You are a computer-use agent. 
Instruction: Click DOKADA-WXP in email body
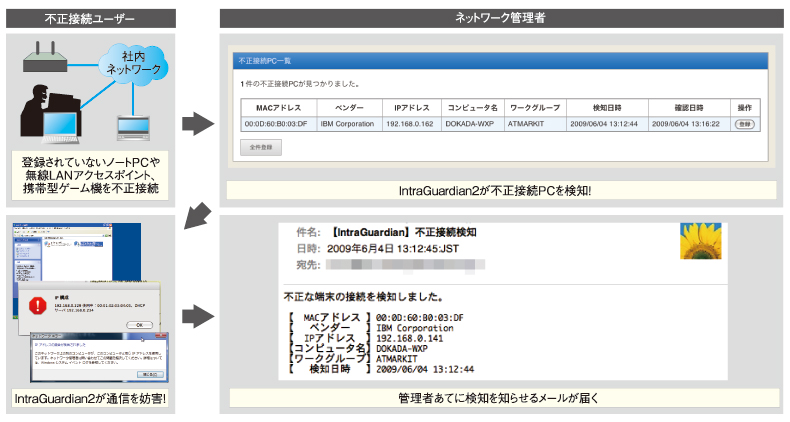(x=402, y=348)
